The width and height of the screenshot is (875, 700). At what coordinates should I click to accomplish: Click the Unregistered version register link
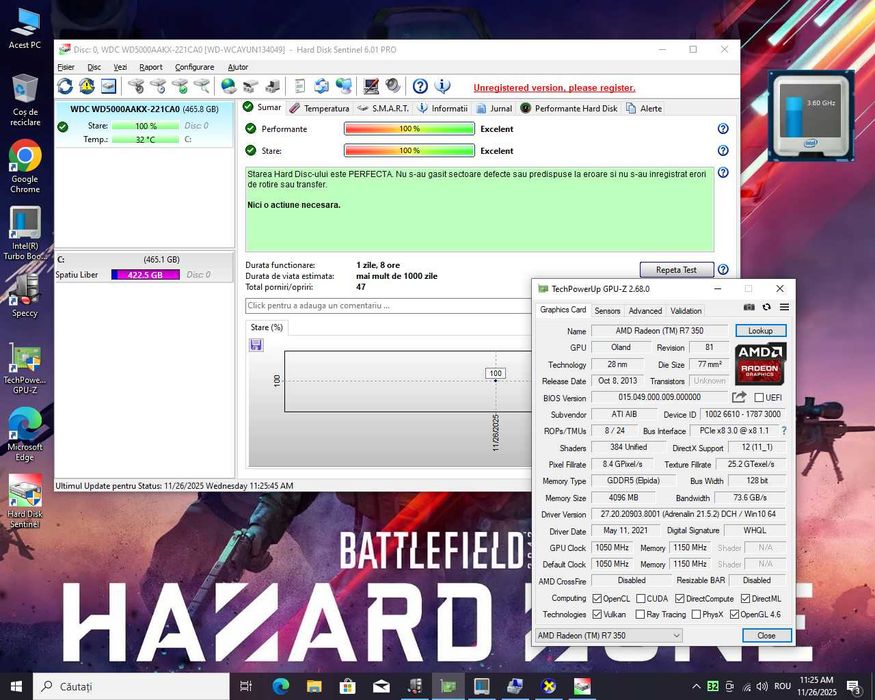(x=554, y=88)
